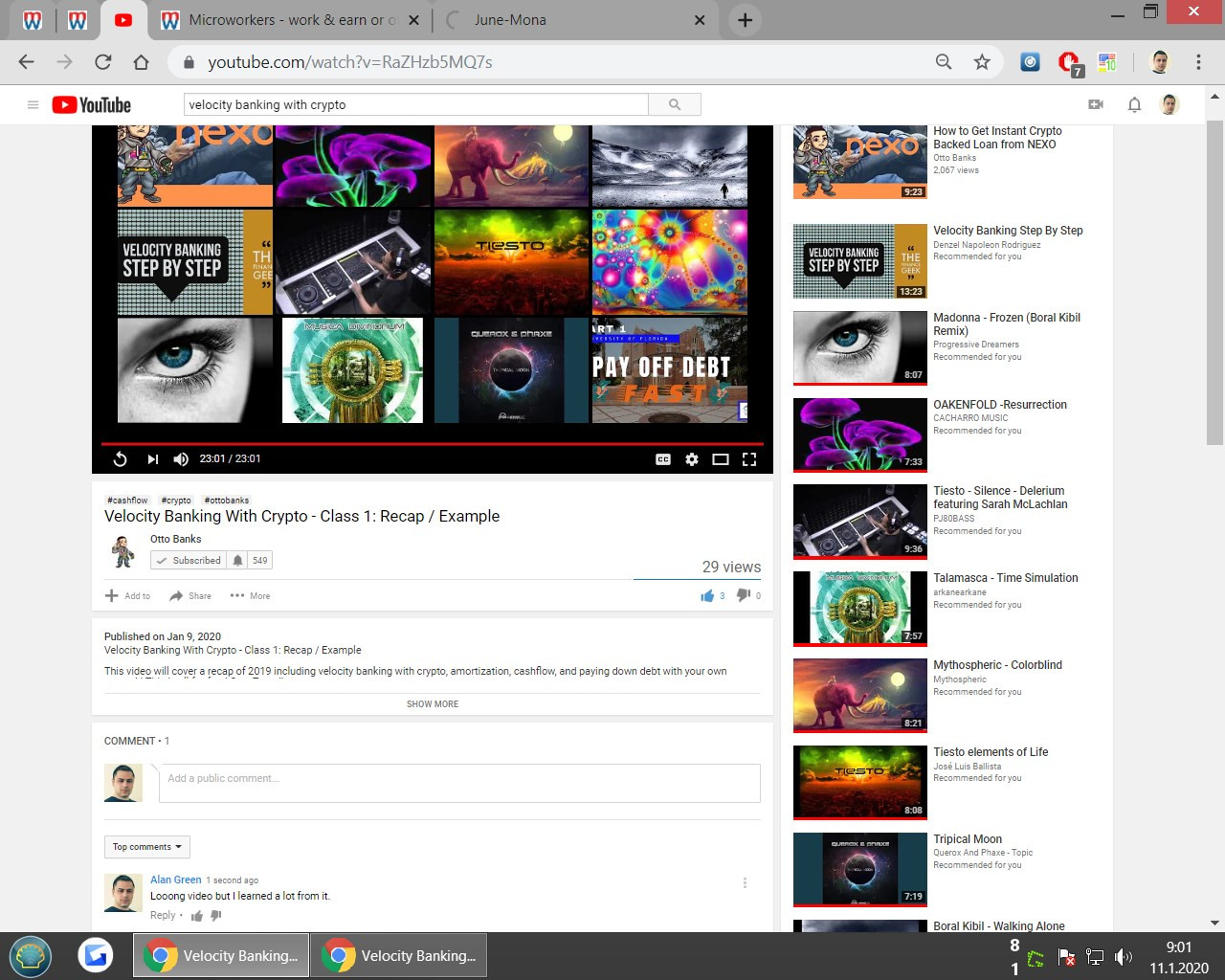Open OAKENFOLD -Resurrection sidebar thumbnail
The width and height of the screenshot is (1225, 980).
coord(859,434)
